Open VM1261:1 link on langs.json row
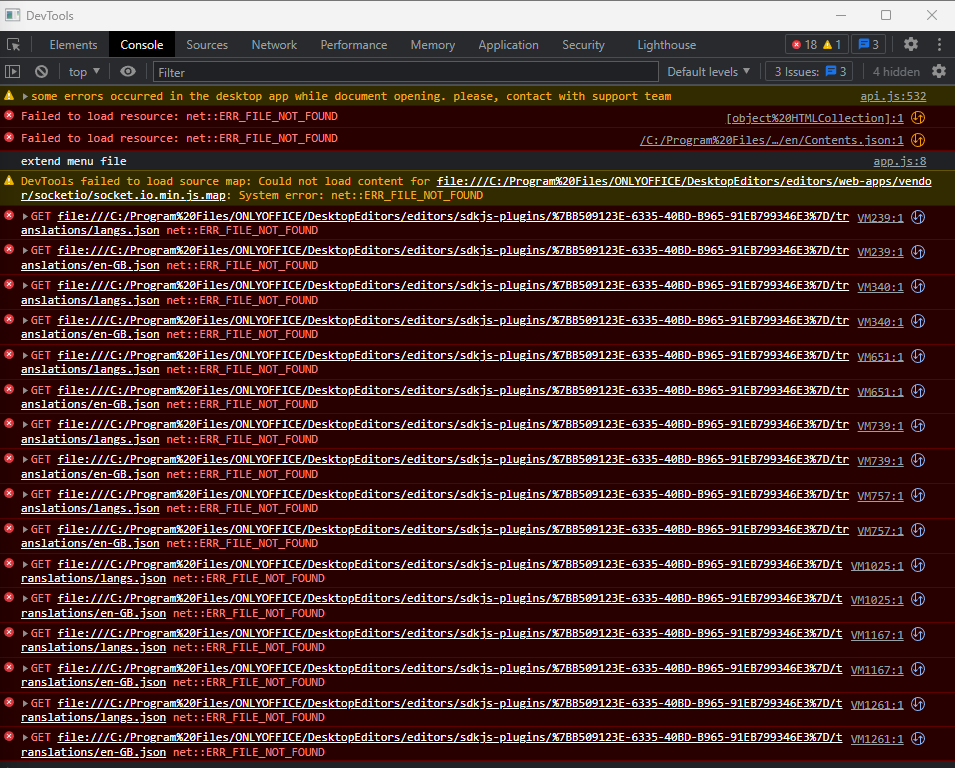Image resolution: width=955 pixels, height=768 pixels. click(x=877, y=705)
